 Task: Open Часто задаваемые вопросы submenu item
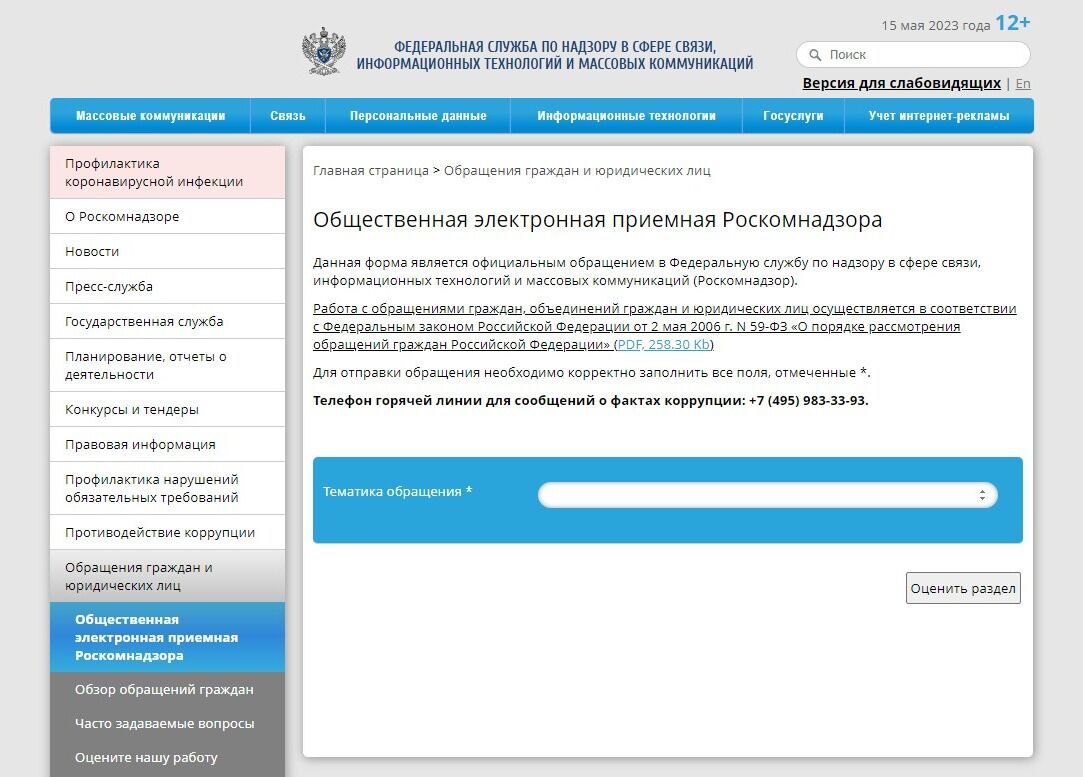coord(167,723)
